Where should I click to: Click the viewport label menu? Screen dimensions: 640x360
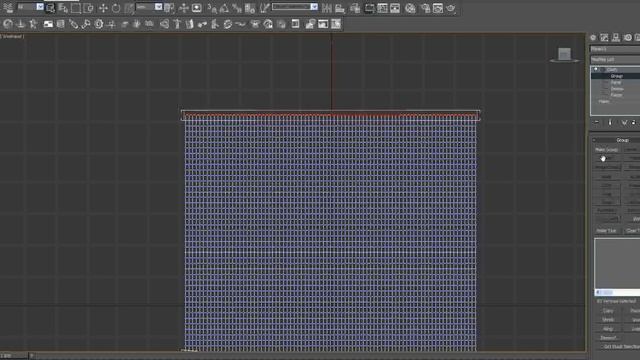click(12, 36)
